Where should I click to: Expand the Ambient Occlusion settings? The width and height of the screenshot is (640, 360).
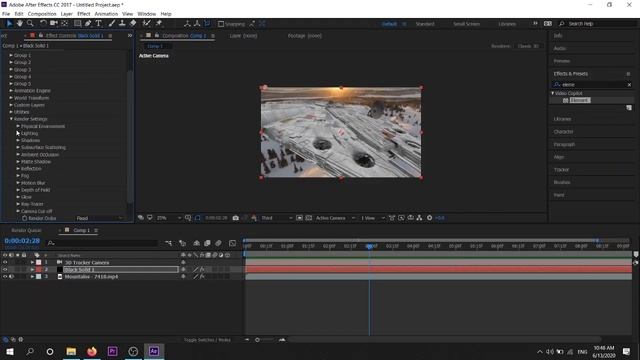click(x=18, y=154)
